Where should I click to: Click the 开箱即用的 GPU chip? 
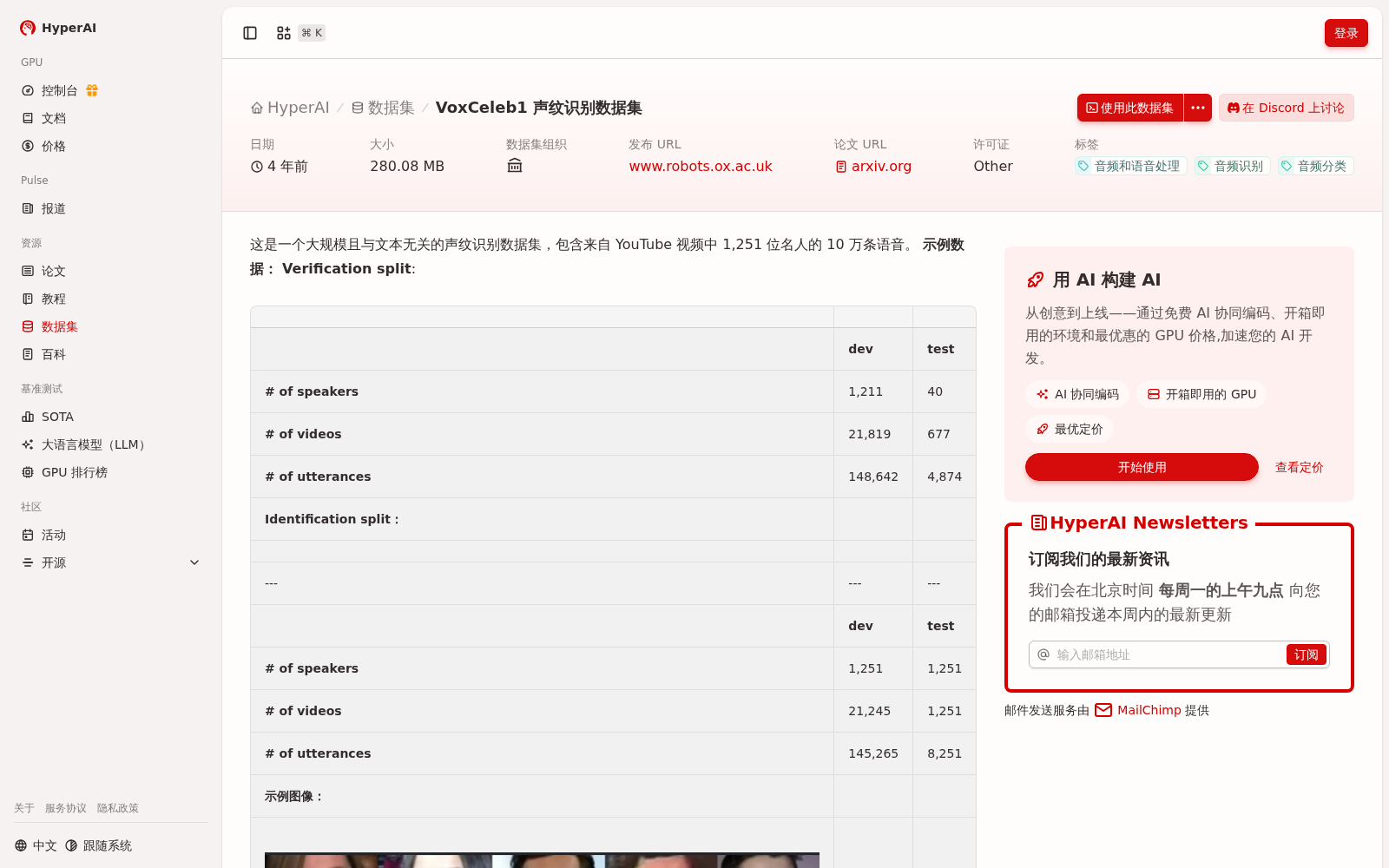point(1201,394)
